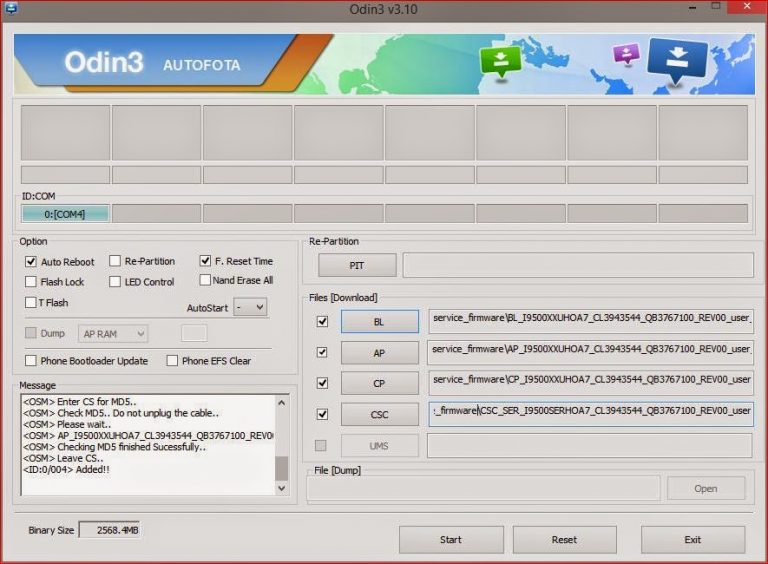Close the Odin3 window
Screen dimensions: 768x564
click(746, 7)
